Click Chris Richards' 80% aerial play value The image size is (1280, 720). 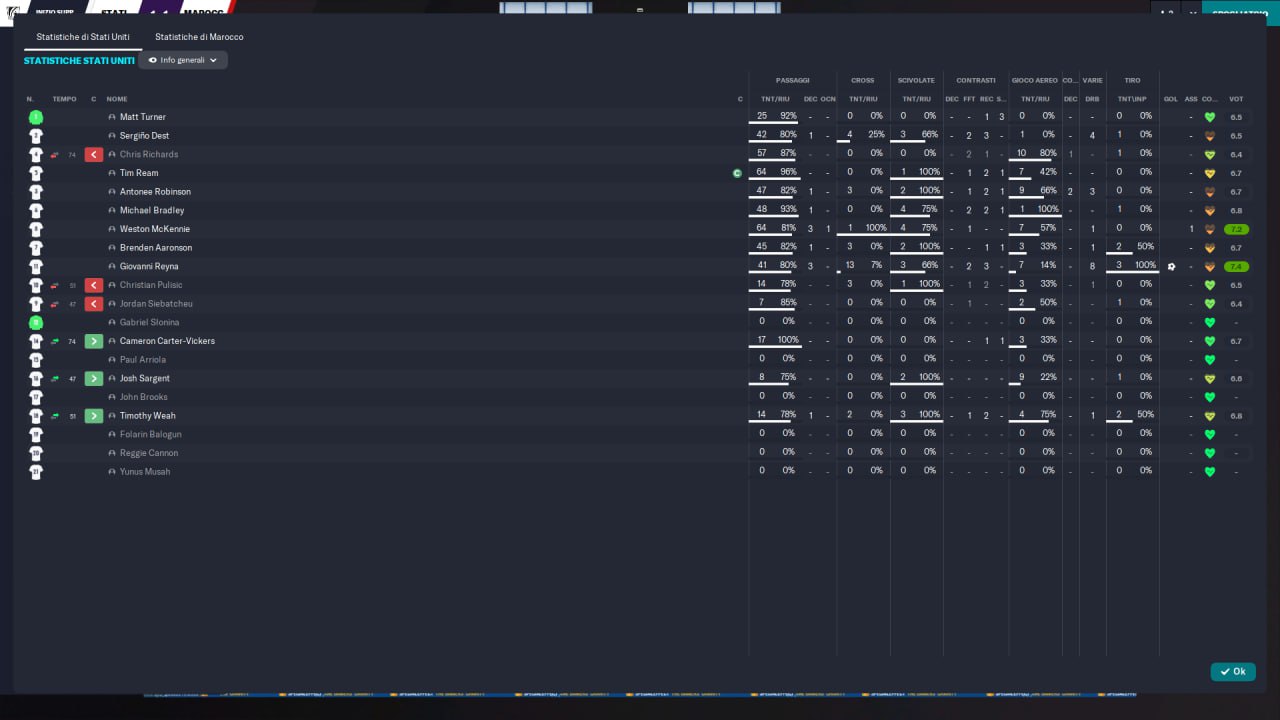pos(1048,154)
